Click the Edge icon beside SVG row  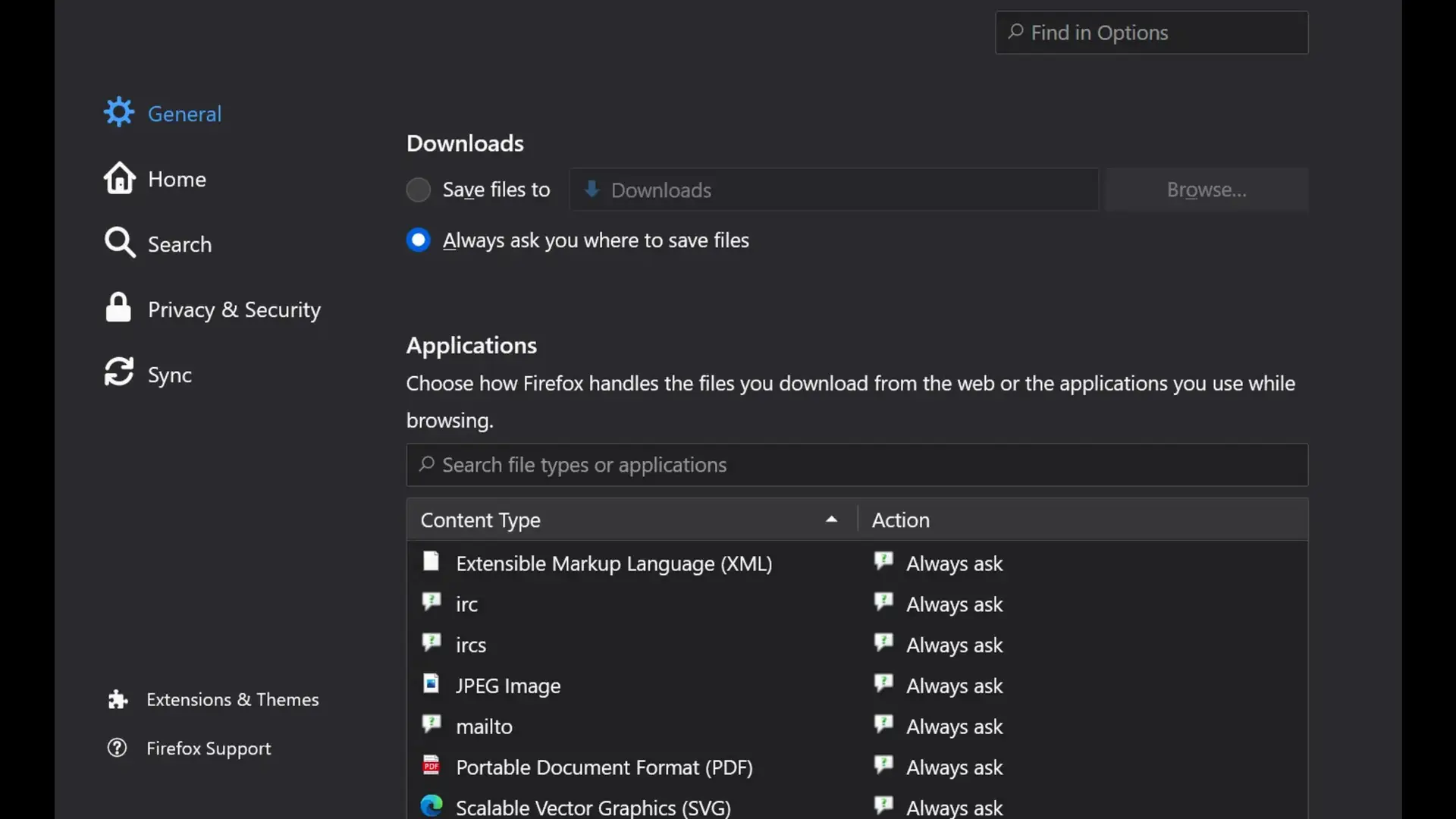point(431,806)
